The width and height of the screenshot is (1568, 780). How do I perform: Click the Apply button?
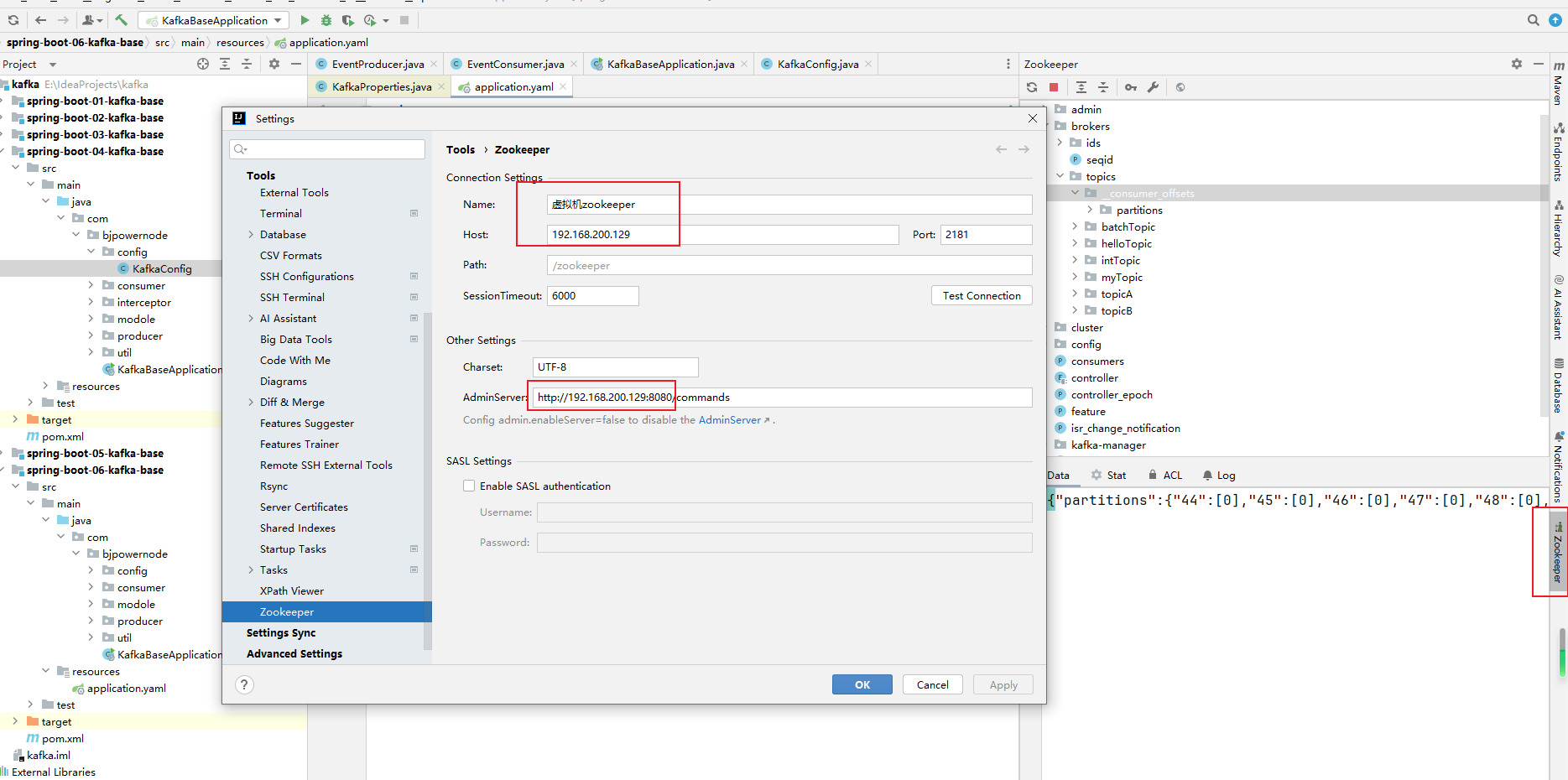point(1003,685)
